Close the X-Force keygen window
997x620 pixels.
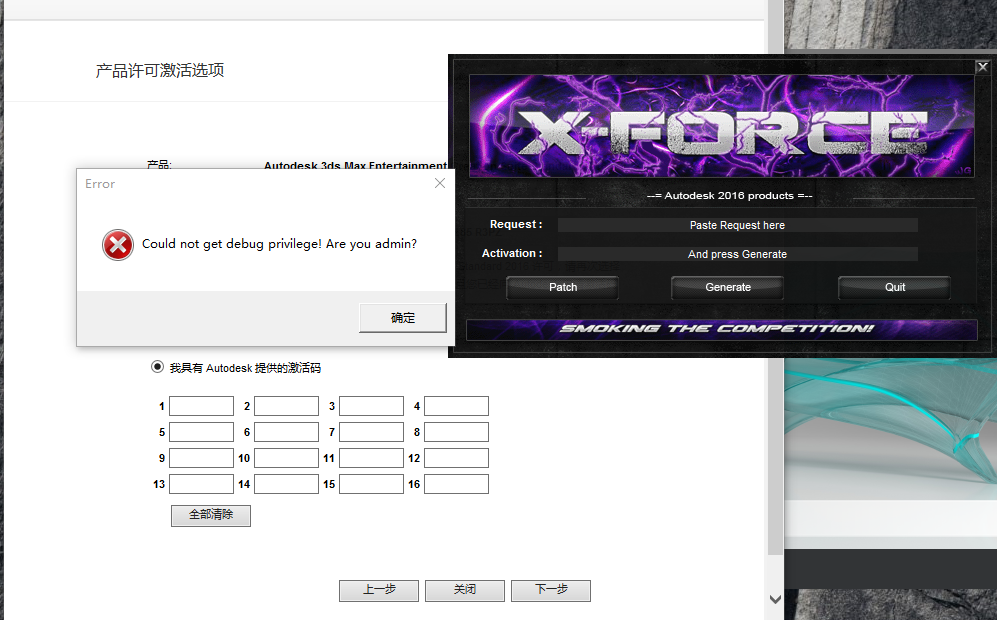982,67
